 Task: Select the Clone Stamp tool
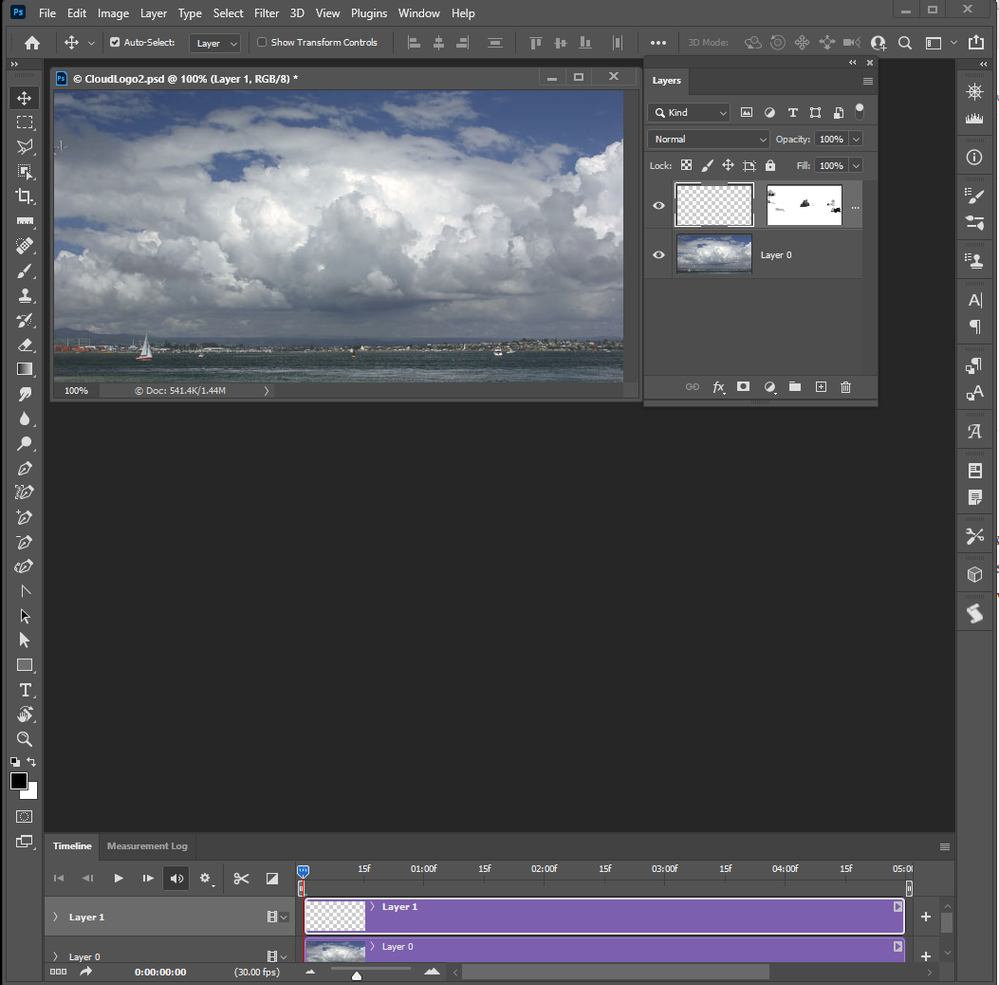click(x=25, y=295)
